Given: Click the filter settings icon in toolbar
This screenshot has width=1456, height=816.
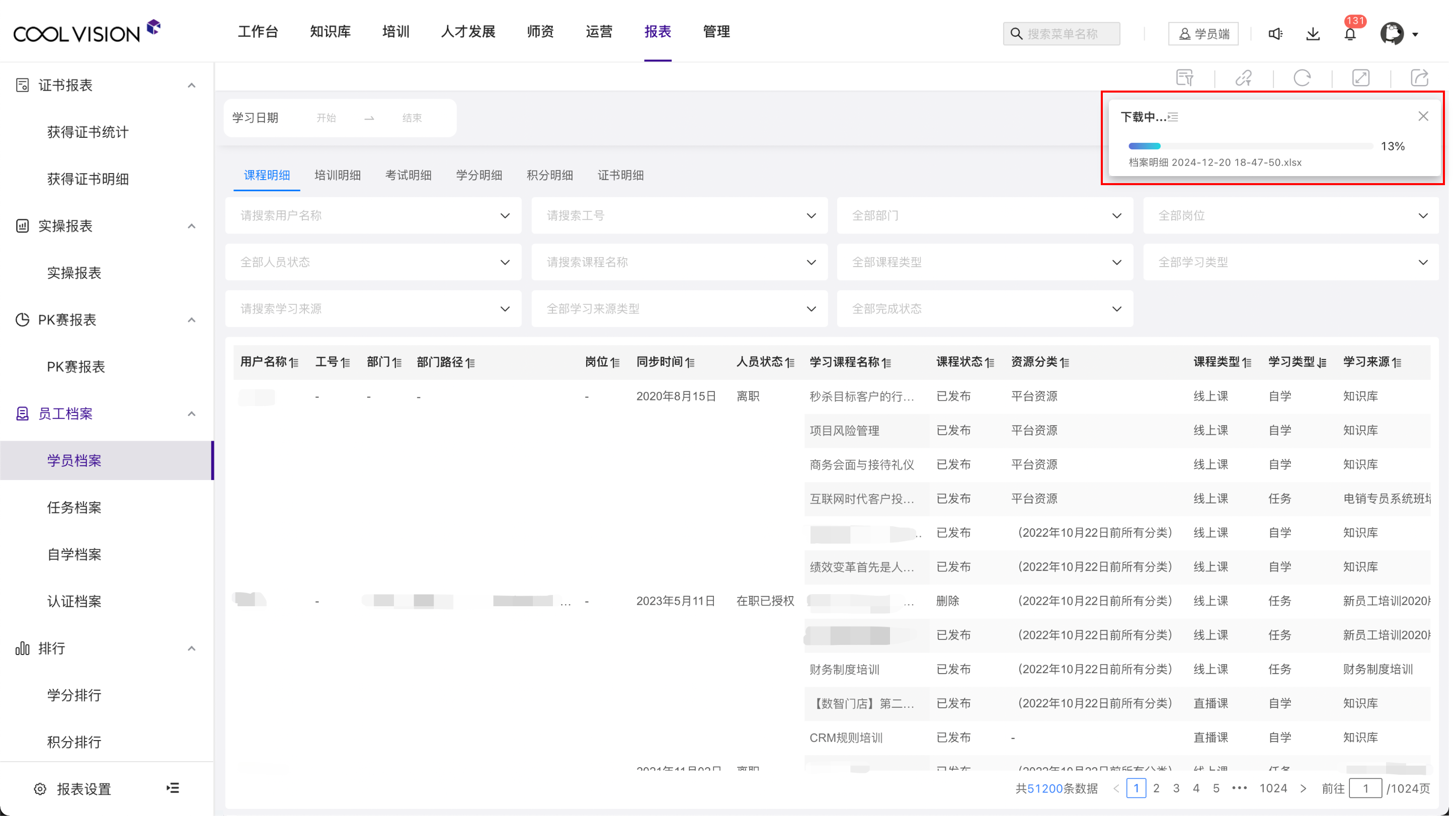Looking at the screenshot, I should tap(1185, 77).
